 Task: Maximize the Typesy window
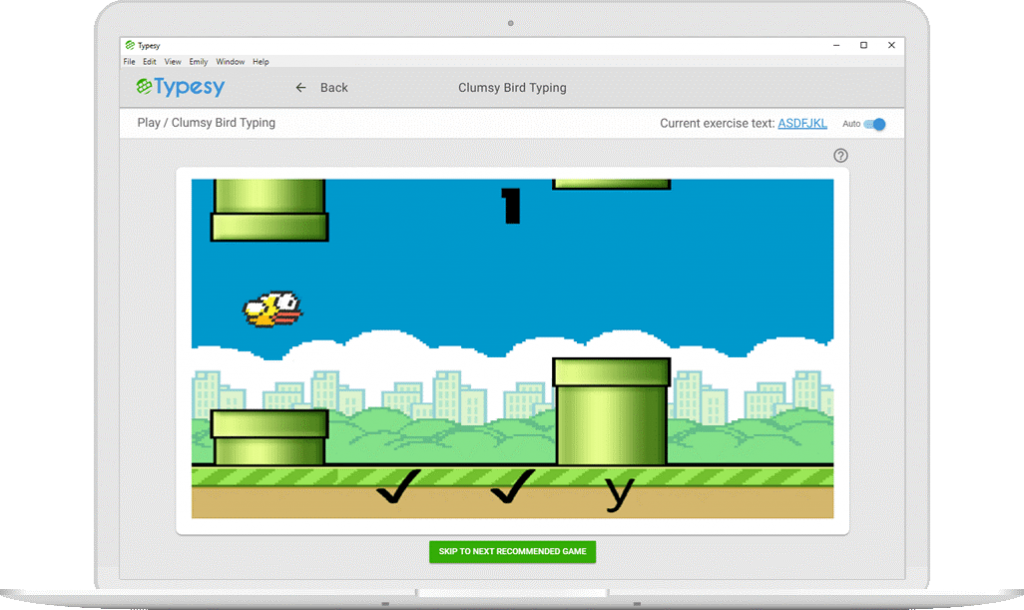(863, 45)
